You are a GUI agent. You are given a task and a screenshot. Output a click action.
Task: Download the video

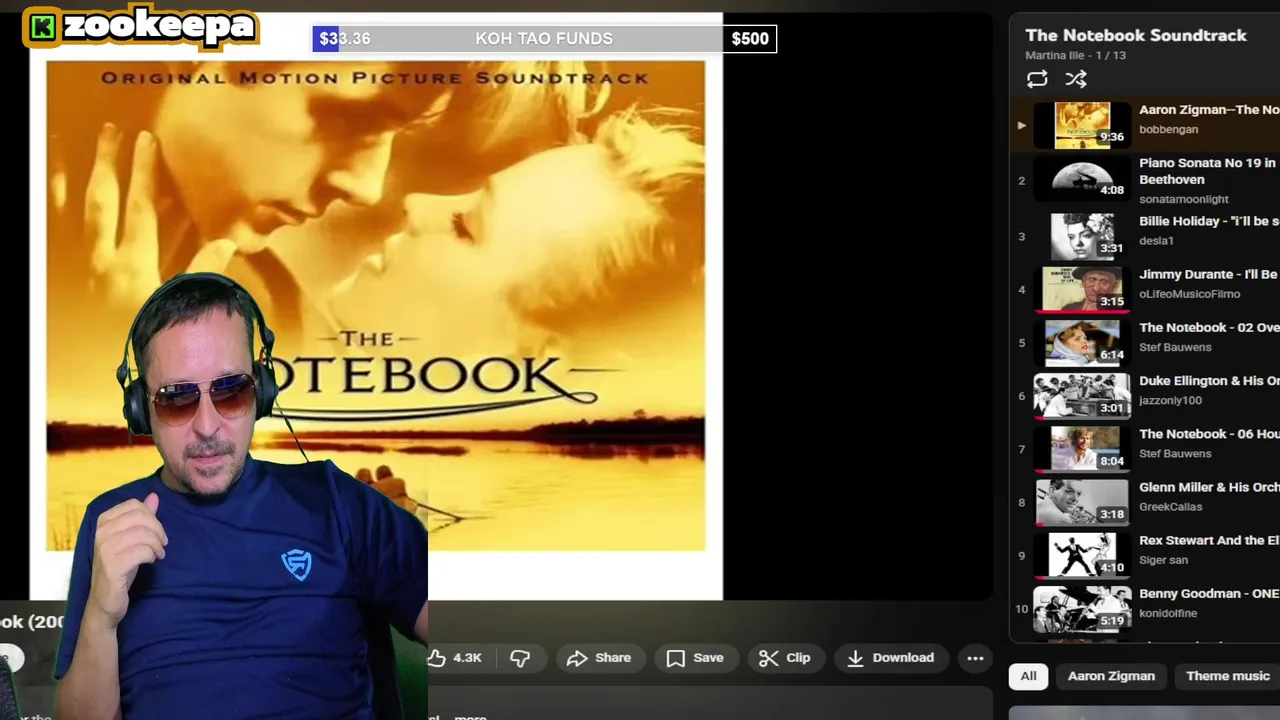point(890,658)
